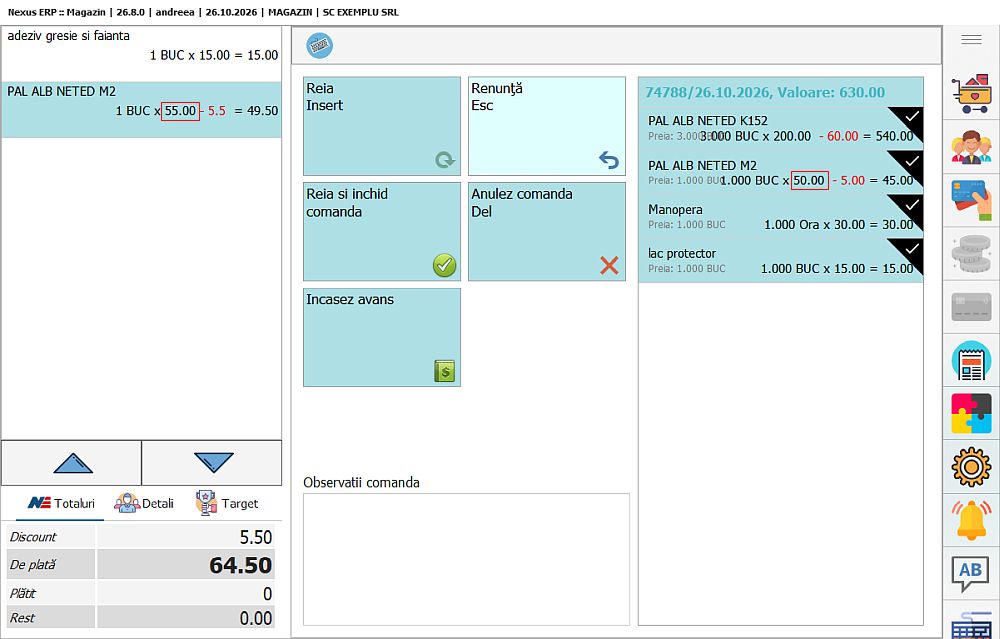Click the order header 74788/26.10.2026, Valoare: 630.00
Screen dimensions: 1000x639
click(x=765, y=92)
